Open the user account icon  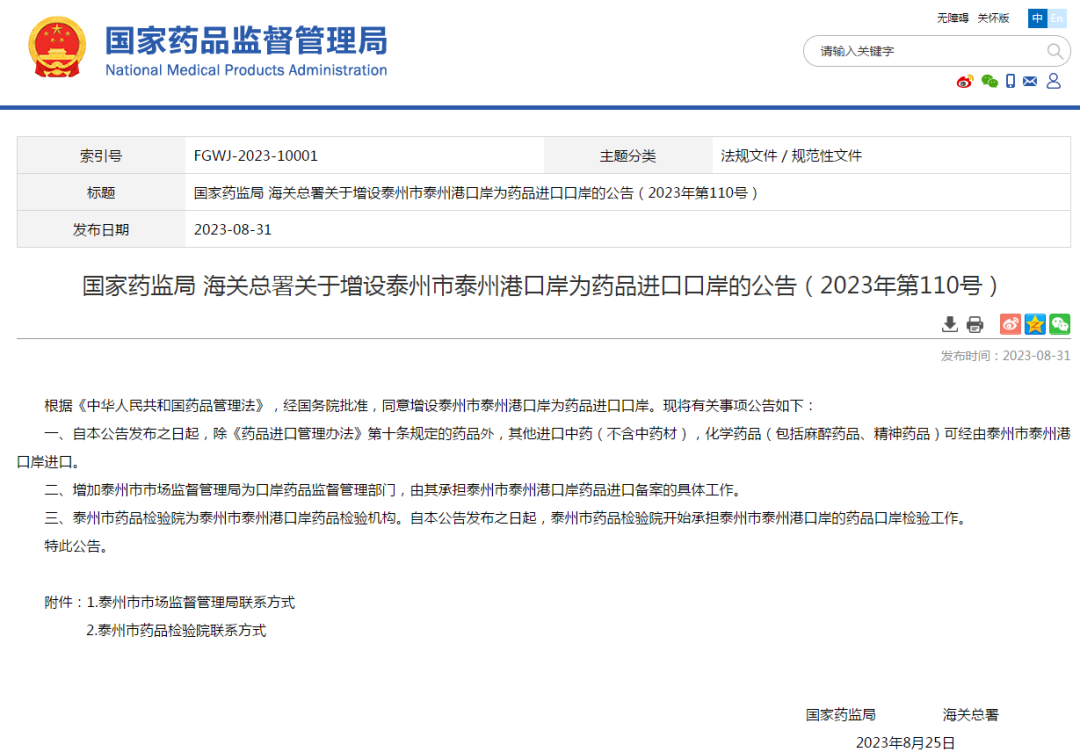click(1054, 81)
